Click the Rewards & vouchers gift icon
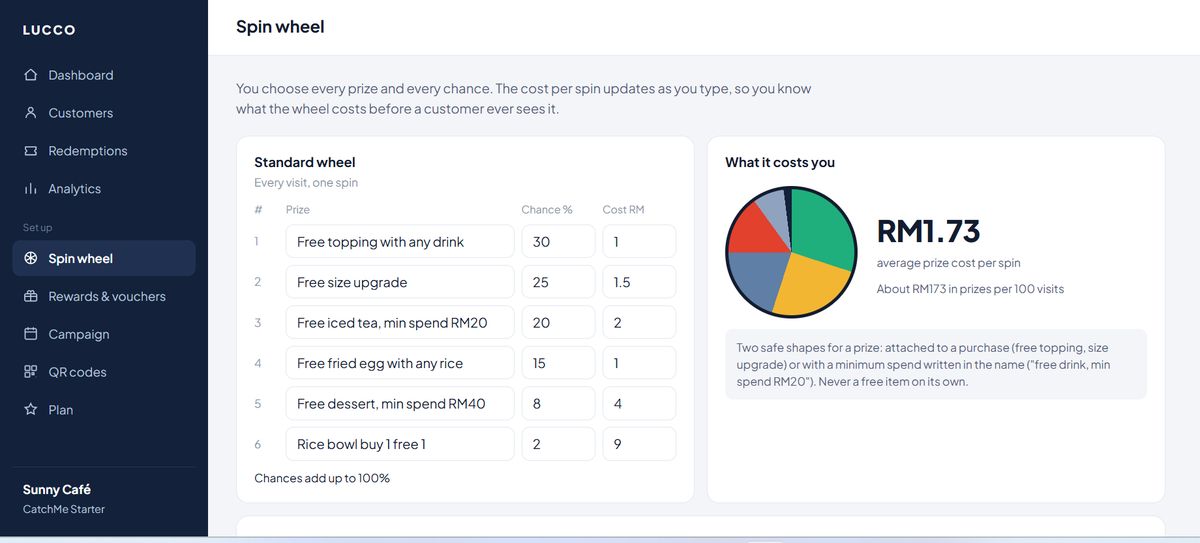Viewport: 1200px width, 543px height. click(x=30, y=296)
